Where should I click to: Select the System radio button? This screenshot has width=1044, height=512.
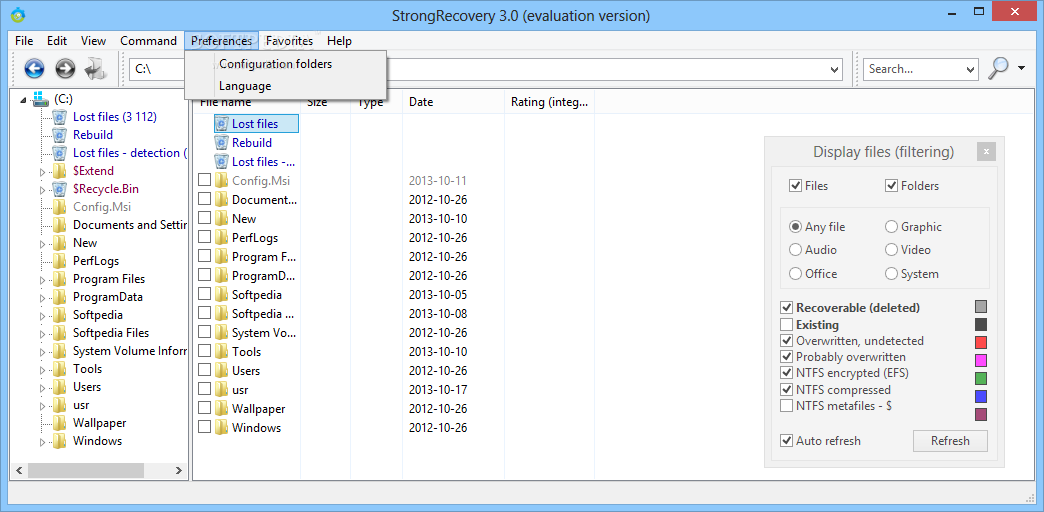click(892, 274)
